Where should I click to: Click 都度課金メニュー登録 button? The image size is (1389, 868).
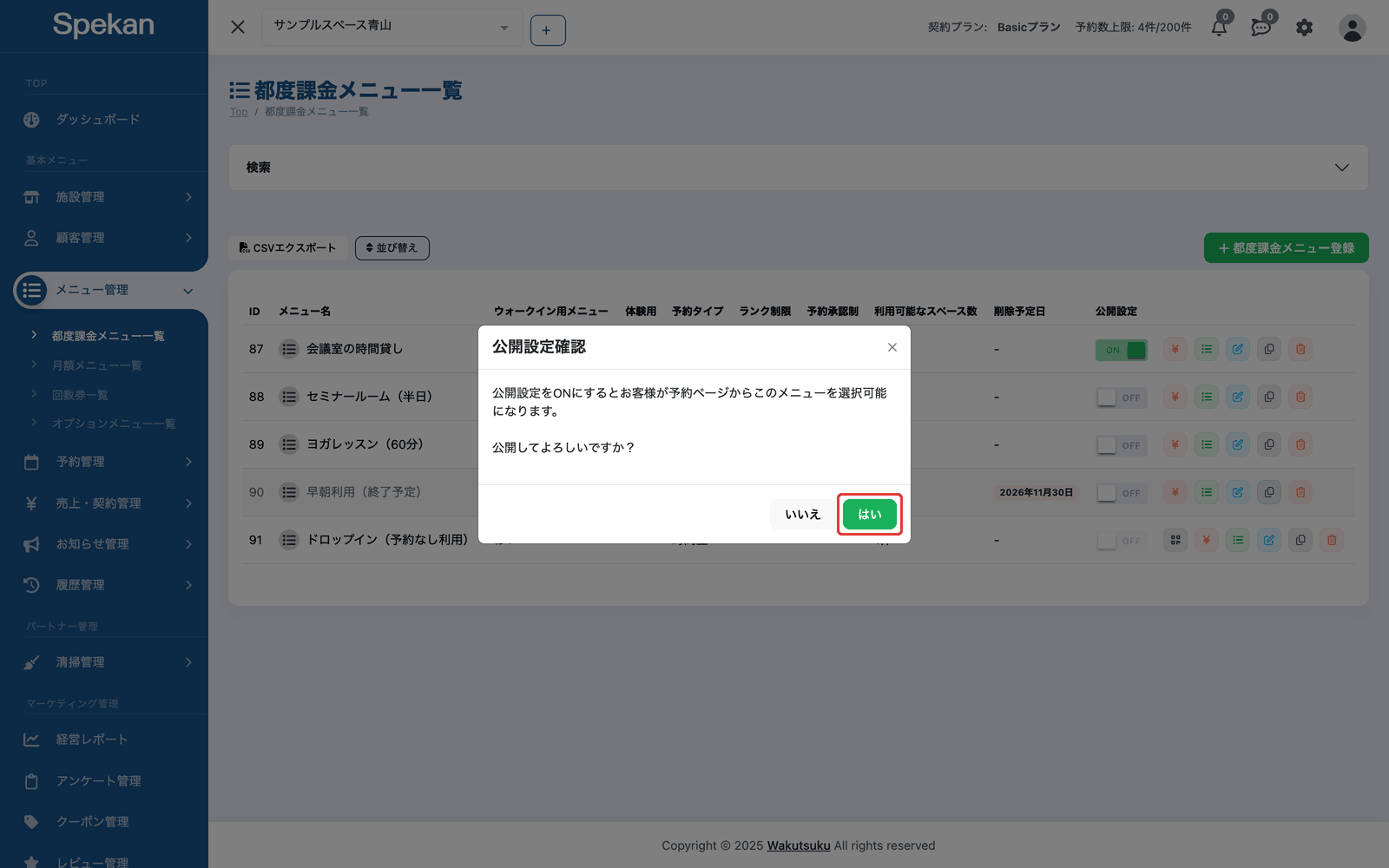coord(1287,248)
